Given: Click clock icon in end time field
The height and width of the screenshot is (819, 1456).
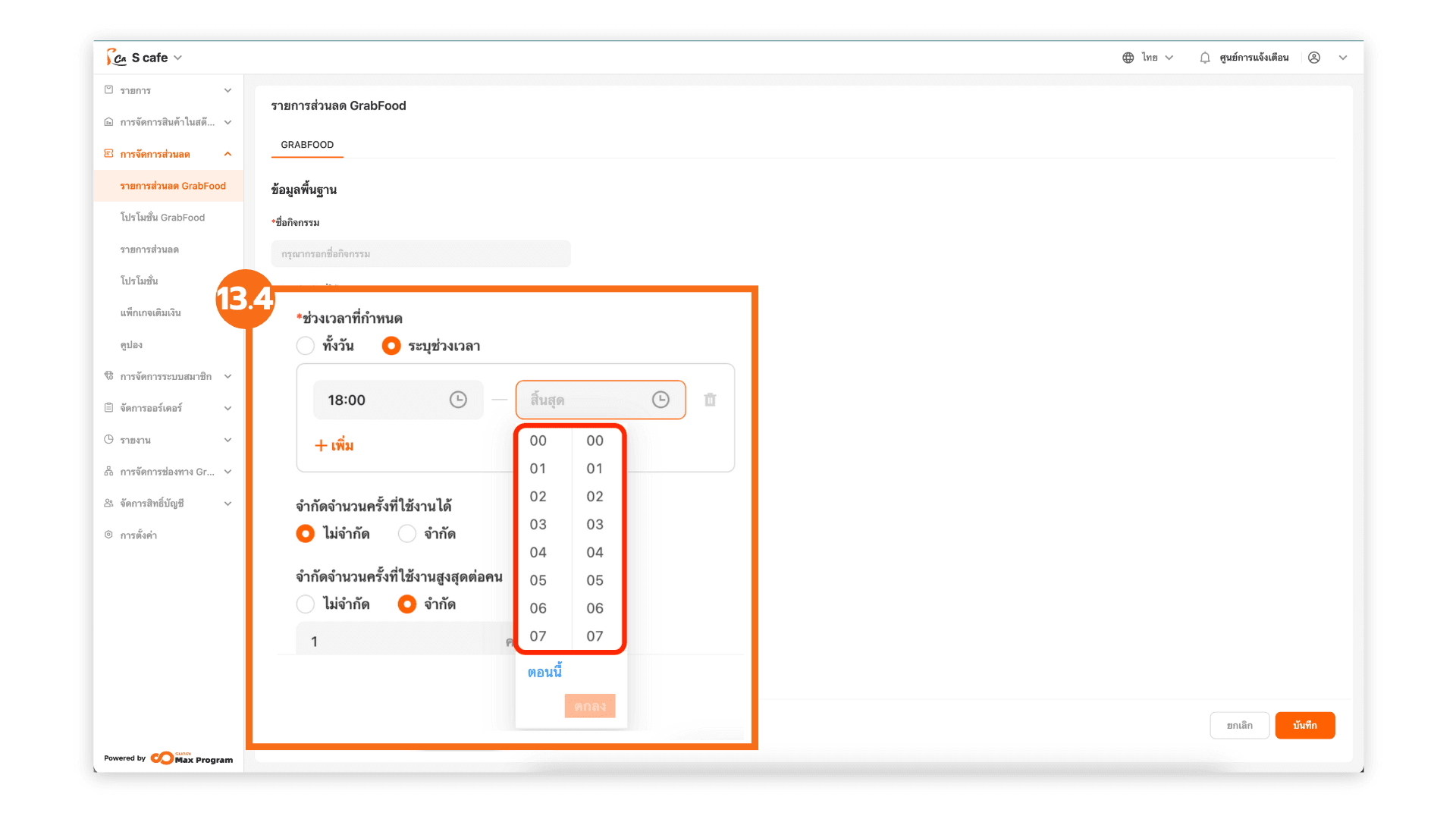Looking at the screenshot, I should tap(661, 400).
